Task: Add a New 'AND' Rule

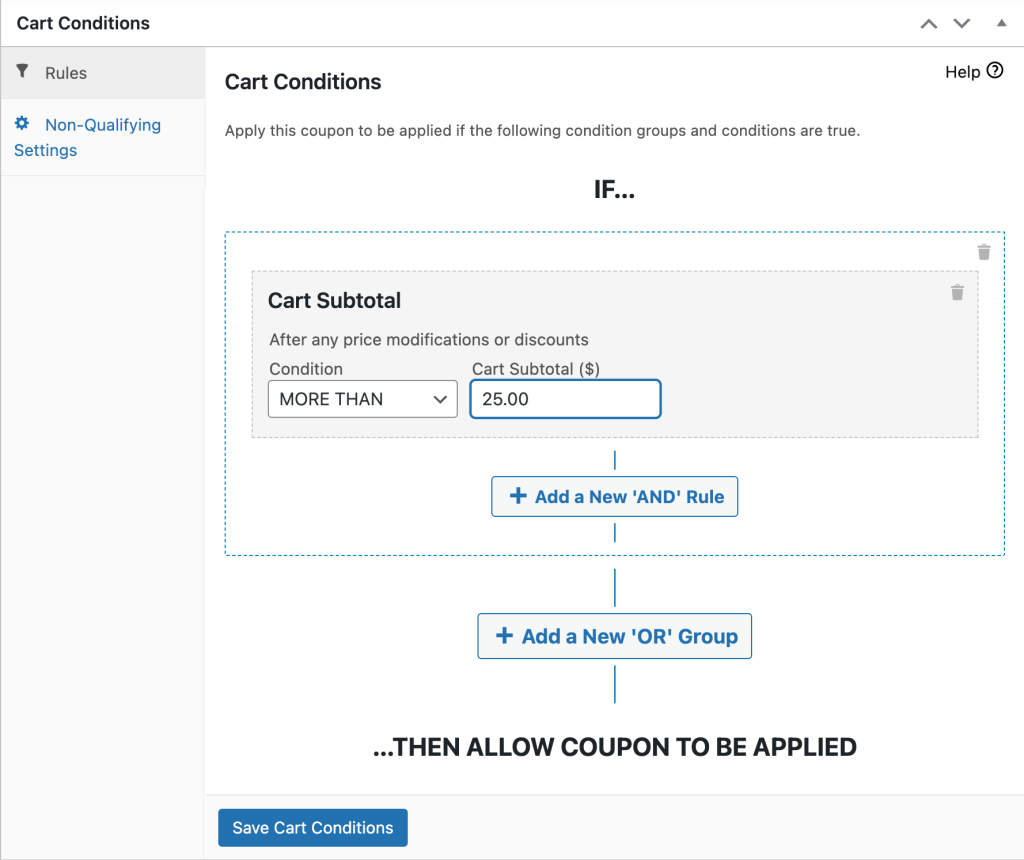Action: [x=615, y=496]
